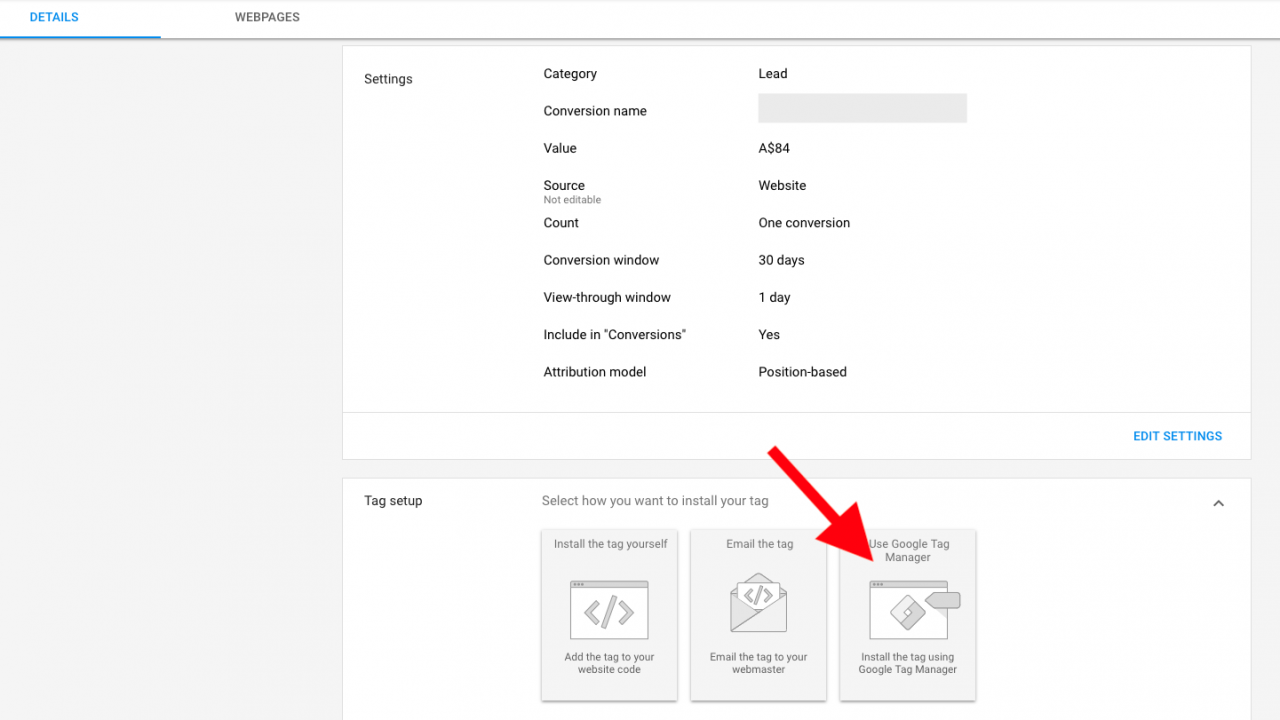
Task: Choose 'Email the tag' card title
Action: click(x=760, y=544)
